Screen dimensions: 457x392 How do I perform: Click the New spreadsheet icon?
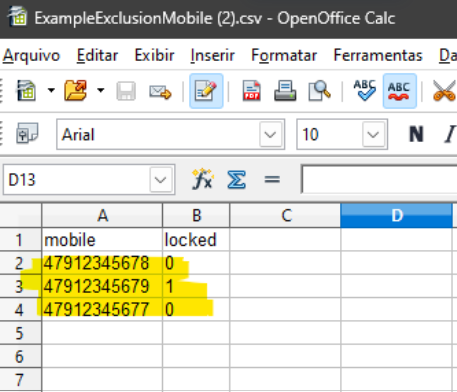click(x=26, y=90)
